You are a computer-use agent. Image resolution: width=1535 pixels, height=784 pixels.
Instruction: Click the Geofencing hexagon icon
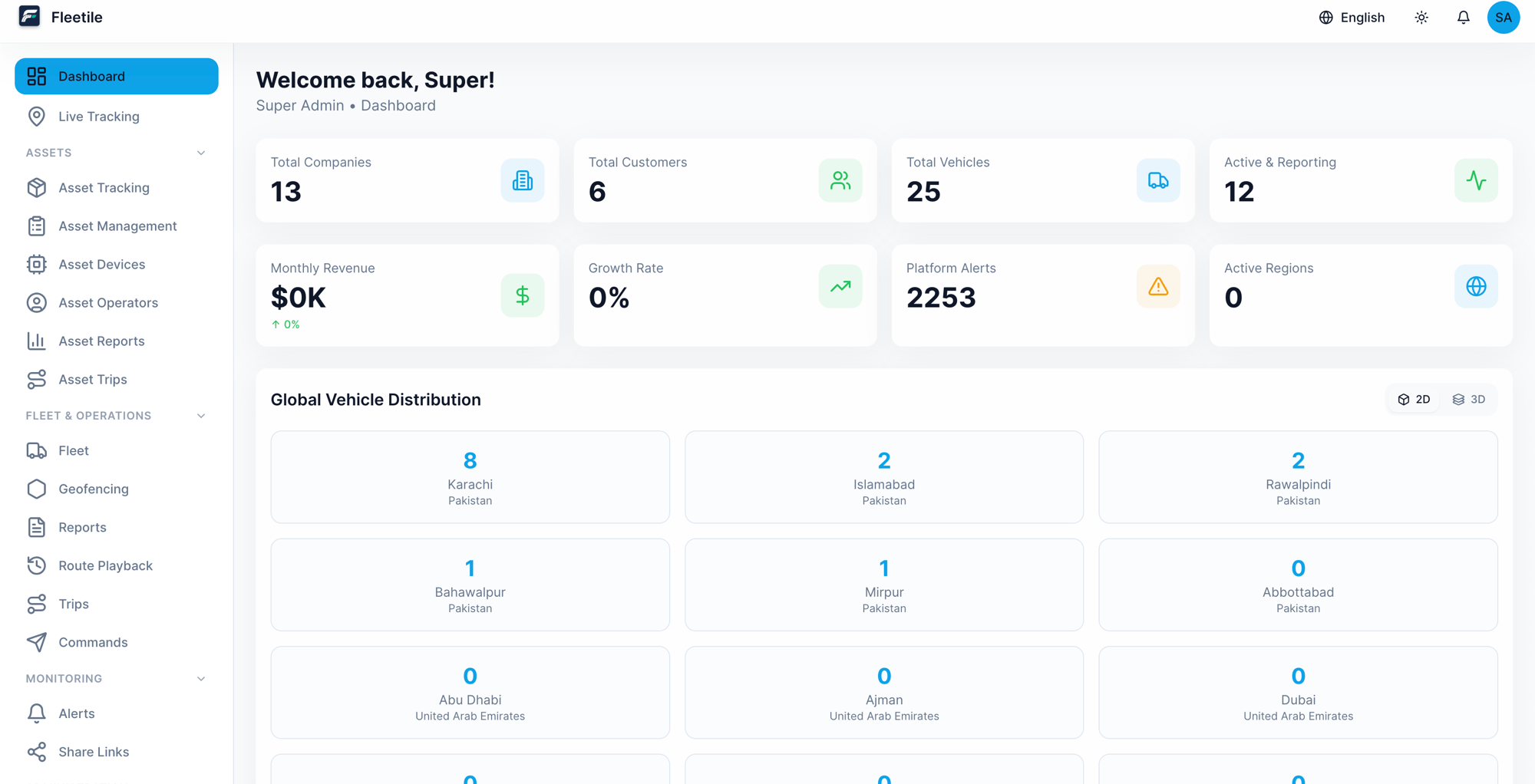pyautogui.click(x=37, y=489)
